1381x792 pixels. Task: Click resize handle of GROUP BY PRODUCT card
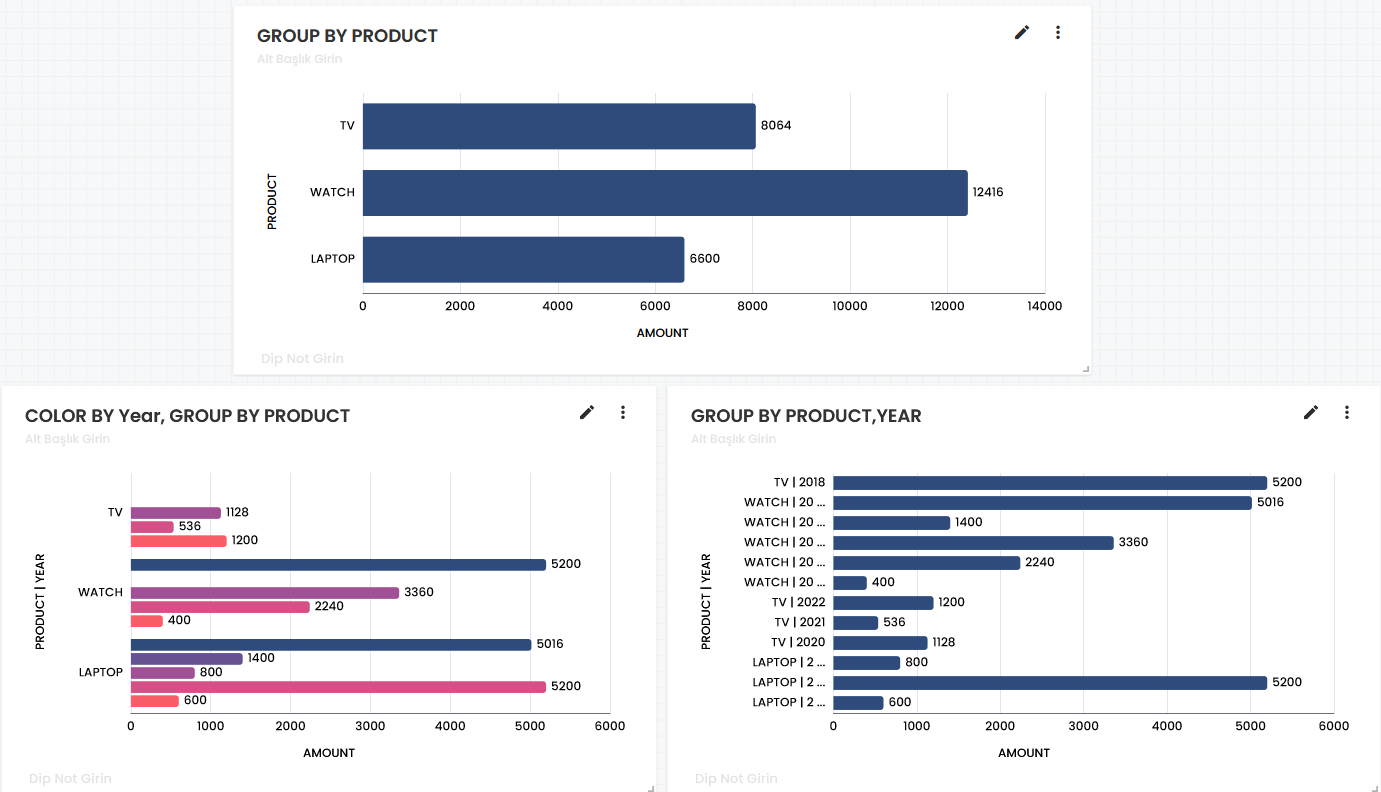pos(1086,370)
